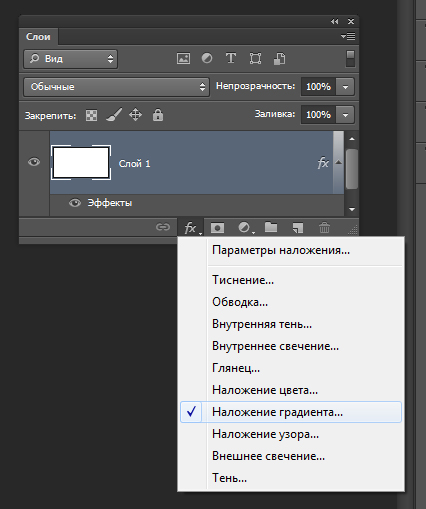The width and height of the screenshot is (426, 509).
Task: Select the Слой 1 layer thumbnail
Action: pyautogui.click(x=81, y=163)
